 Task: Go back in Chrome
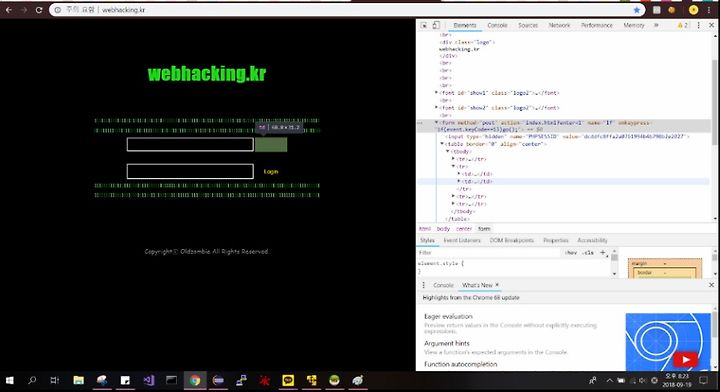[x=9, y=10]
